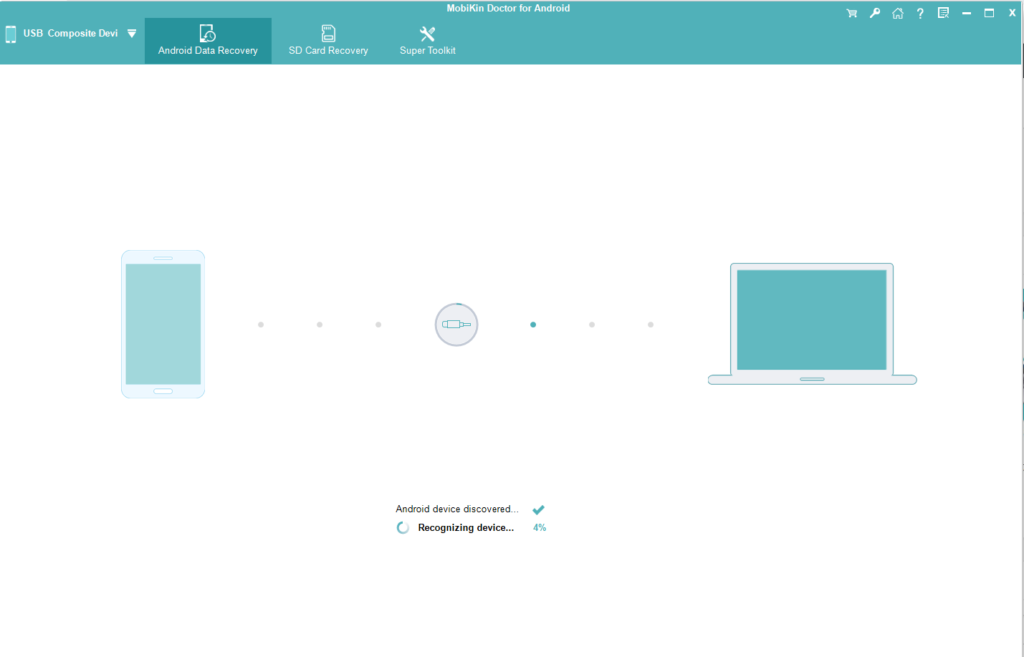Click the Android device discovered checkmark

point(538,509)
